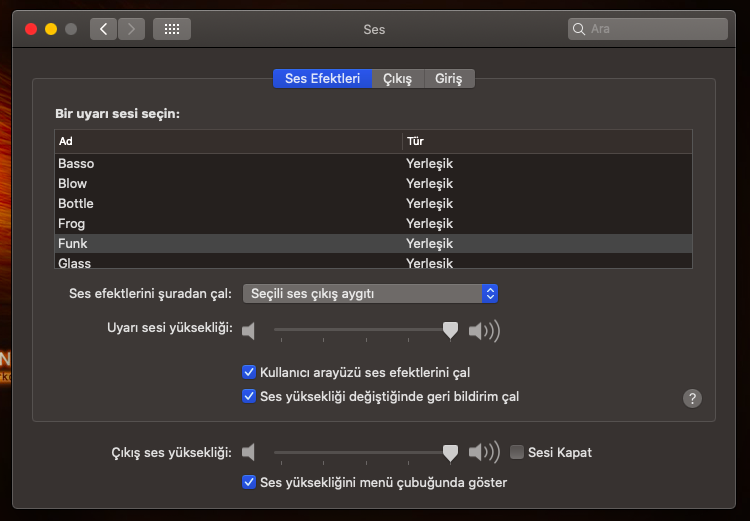Image resolution: width=750 pixels, height=521 pixels.
Task: Click the alert volume slider knob
Action: [x=451, y=329]
